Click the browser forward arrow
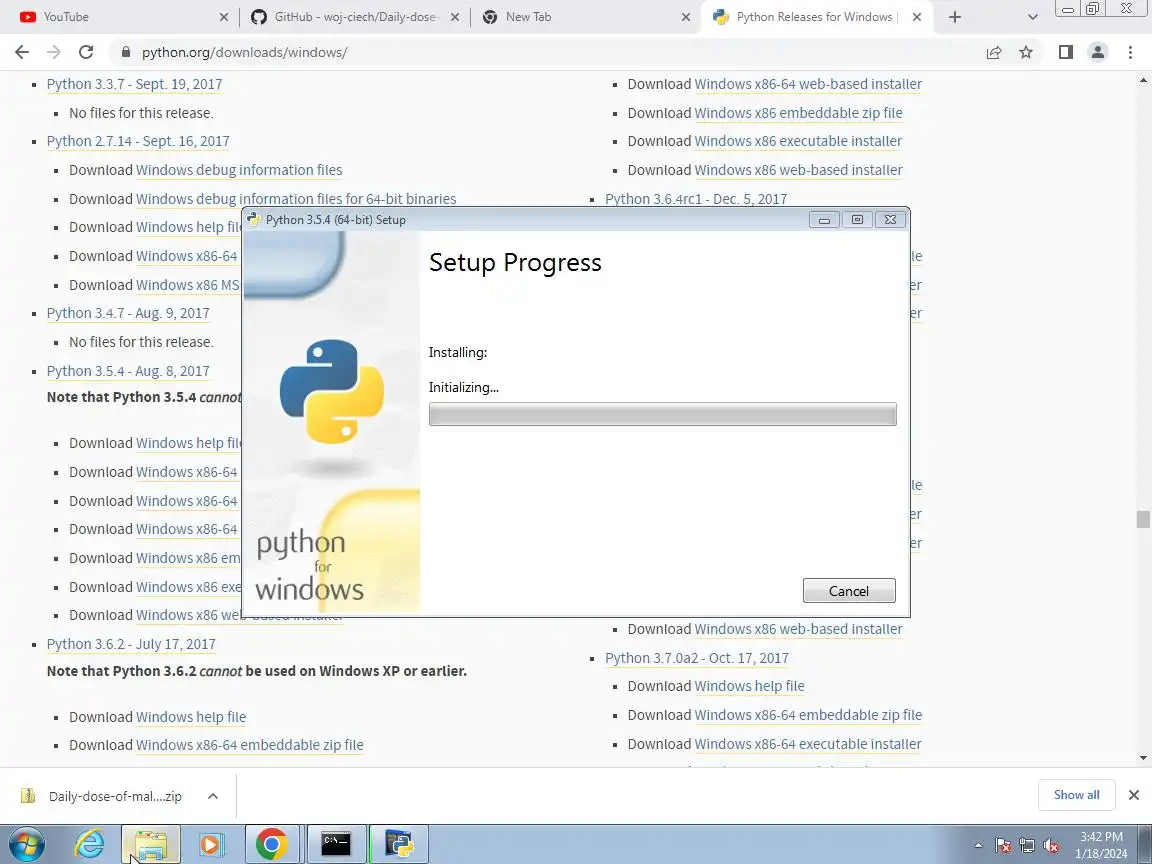This screenshot has height=864, width=1152. pyautogui.click(x=54, y=52)
